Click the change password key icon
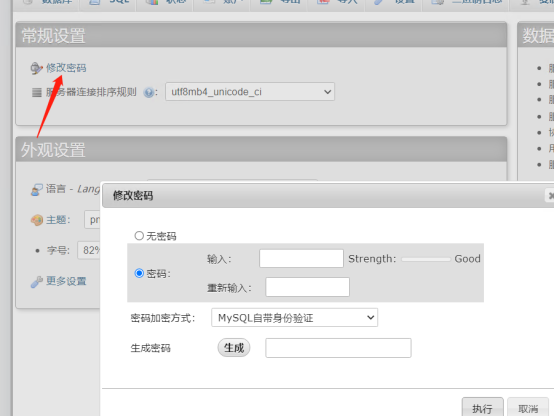Image resolution: width=554 pixels, height=416 pixels. 36,68
